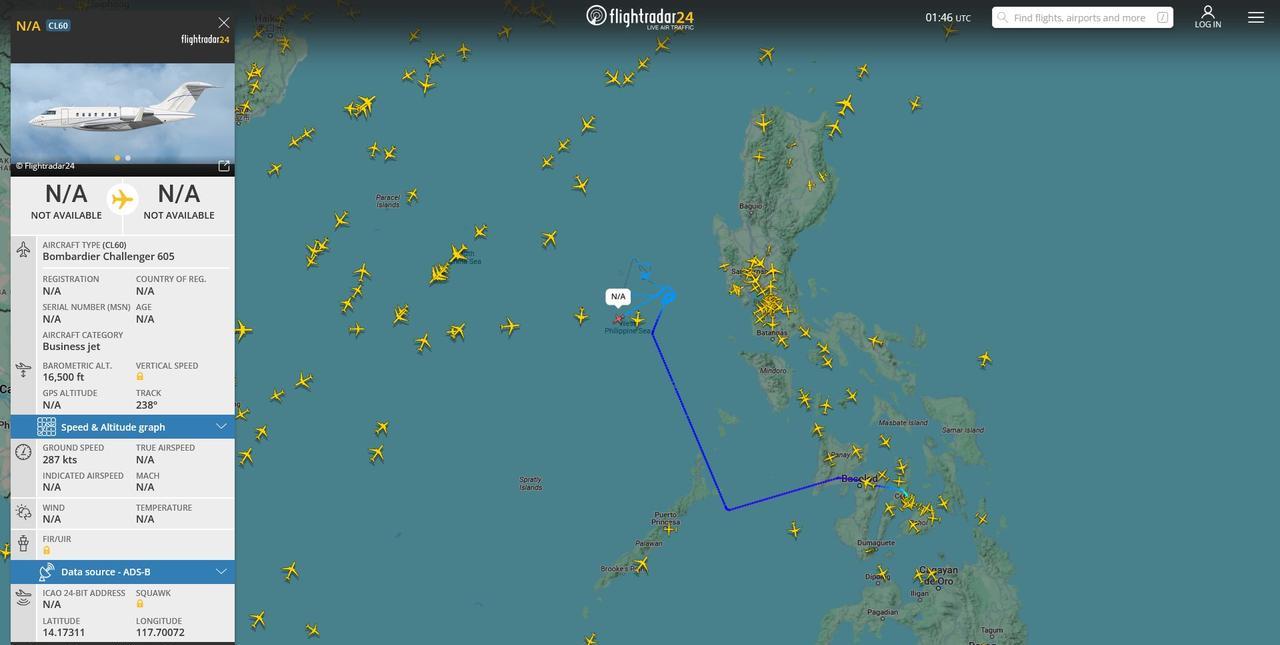Open the hamburger main menu

point(1256,17)
